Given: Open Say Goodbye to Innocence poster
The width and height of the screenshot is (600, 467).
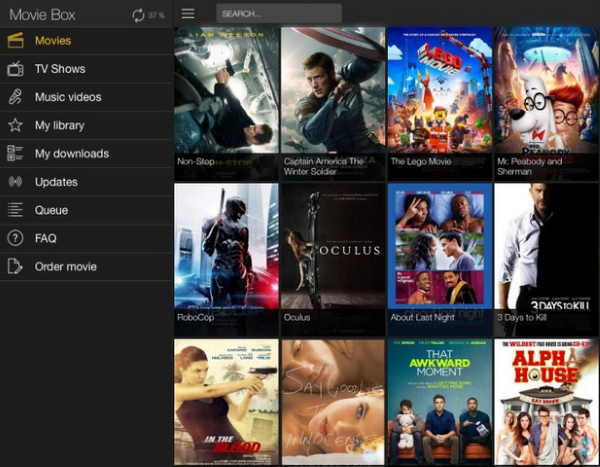Looking at the screenshot, I should click(333, 402).
